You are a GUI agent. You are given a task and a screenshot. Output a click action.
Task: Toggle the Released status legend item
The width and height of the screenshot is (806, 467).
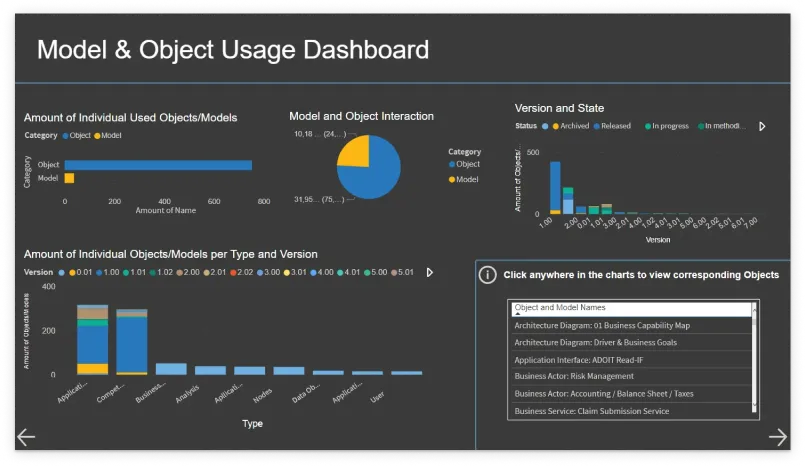[x=612, y=126]
